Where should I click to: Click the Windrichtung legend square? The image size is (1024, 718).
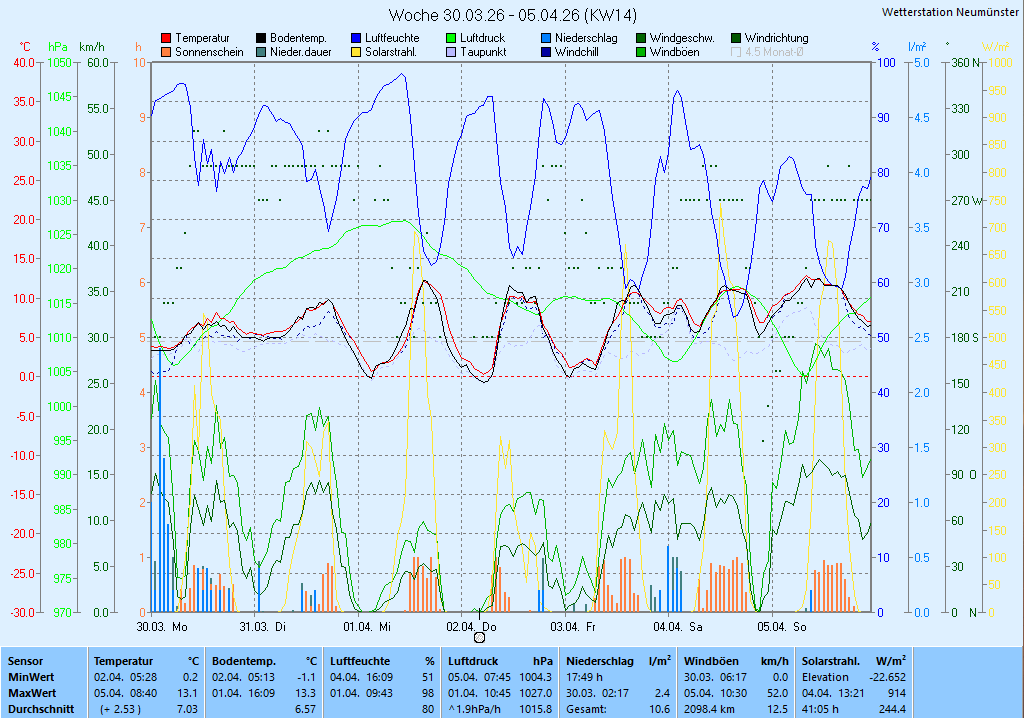[736, 38]
